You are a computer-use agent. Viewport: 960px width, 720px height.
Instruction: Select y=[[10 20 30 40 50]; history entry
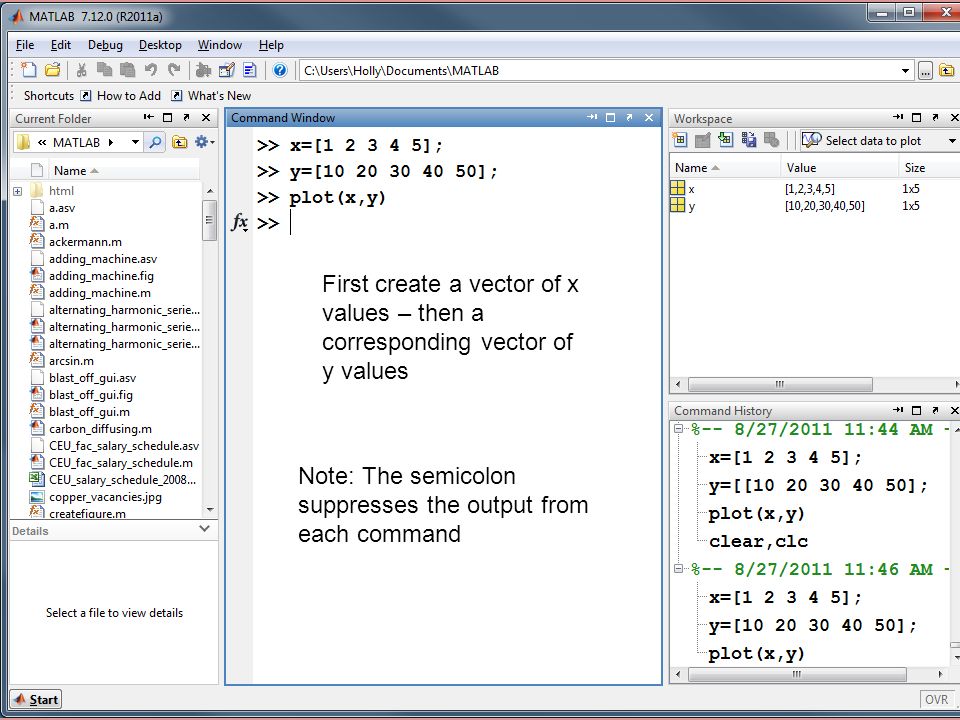[819, 486]
